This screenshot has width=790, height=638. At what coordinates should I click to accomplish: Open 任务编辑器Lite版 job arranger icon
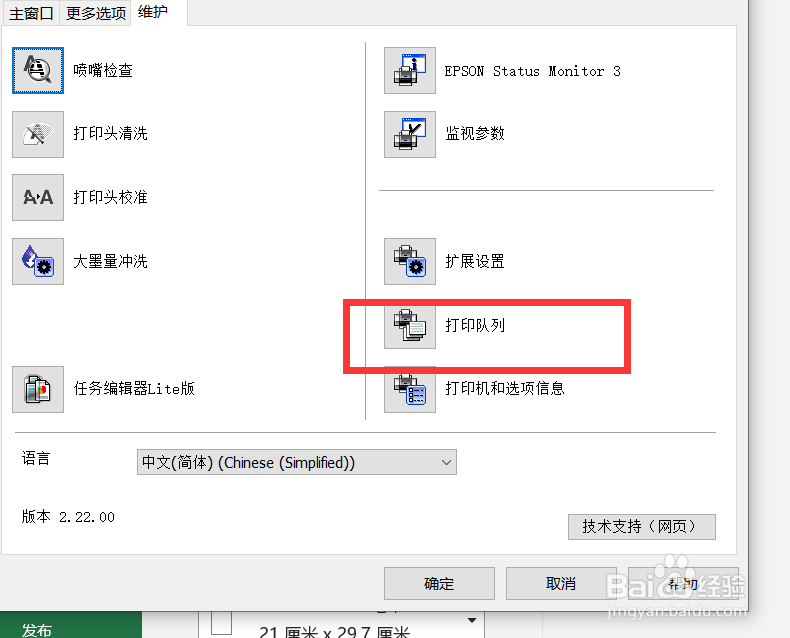point(38,389)
